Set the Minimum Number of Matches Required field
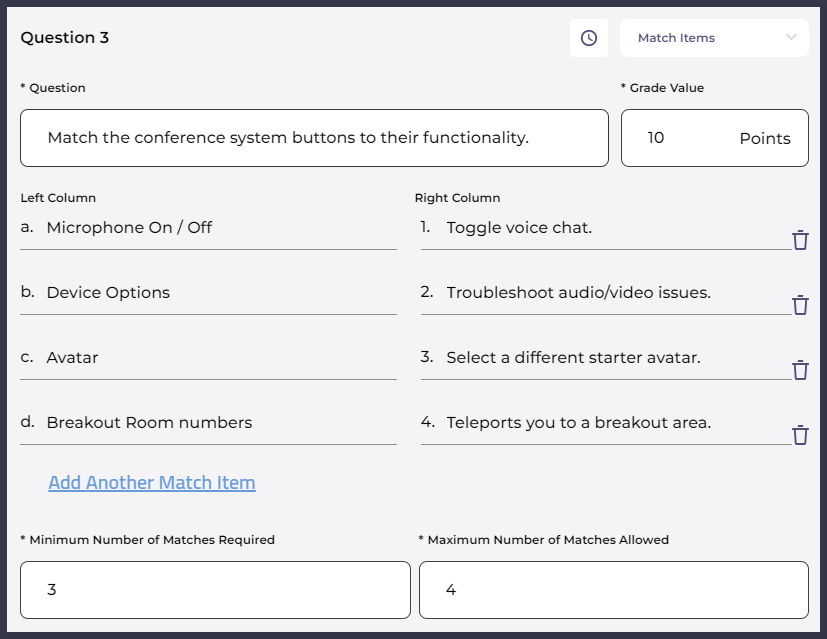 point(215,590)
